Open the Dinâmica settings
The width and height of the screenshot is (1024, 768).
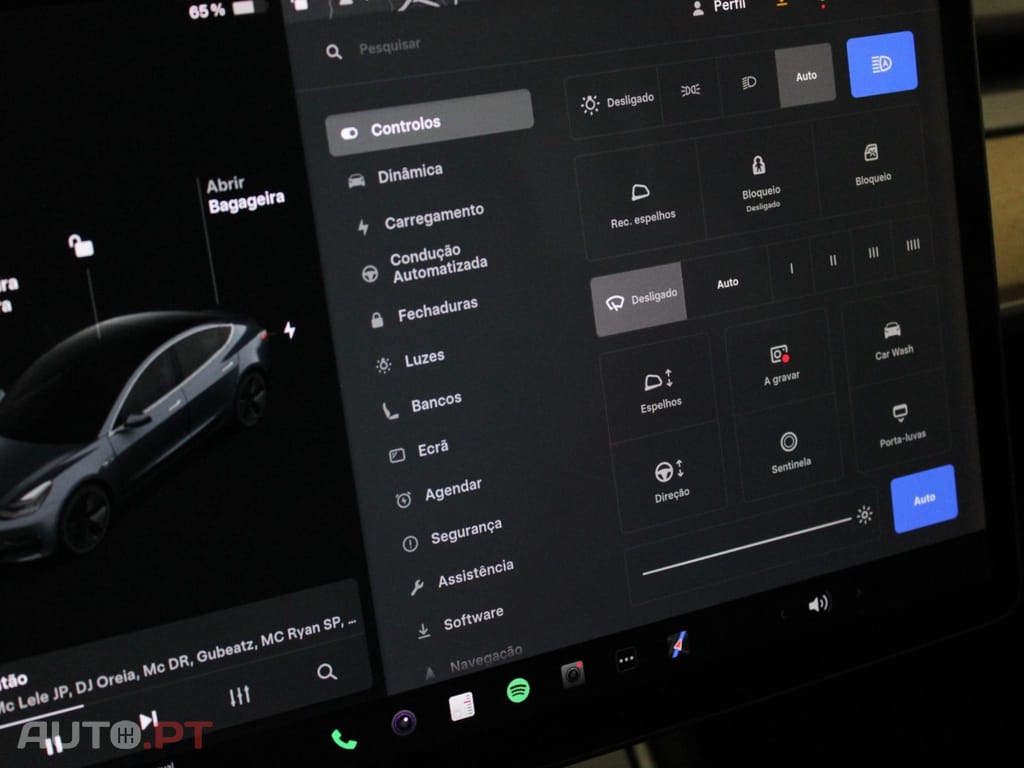396,175
